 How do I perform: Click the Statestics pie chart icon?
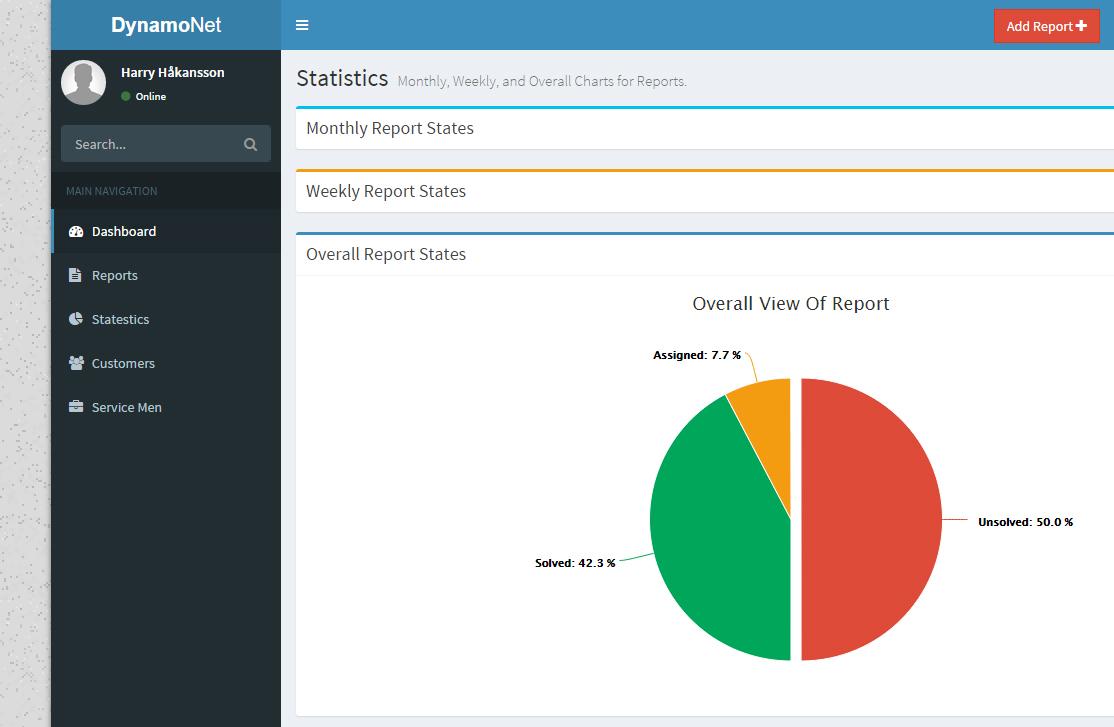[76, 319]
